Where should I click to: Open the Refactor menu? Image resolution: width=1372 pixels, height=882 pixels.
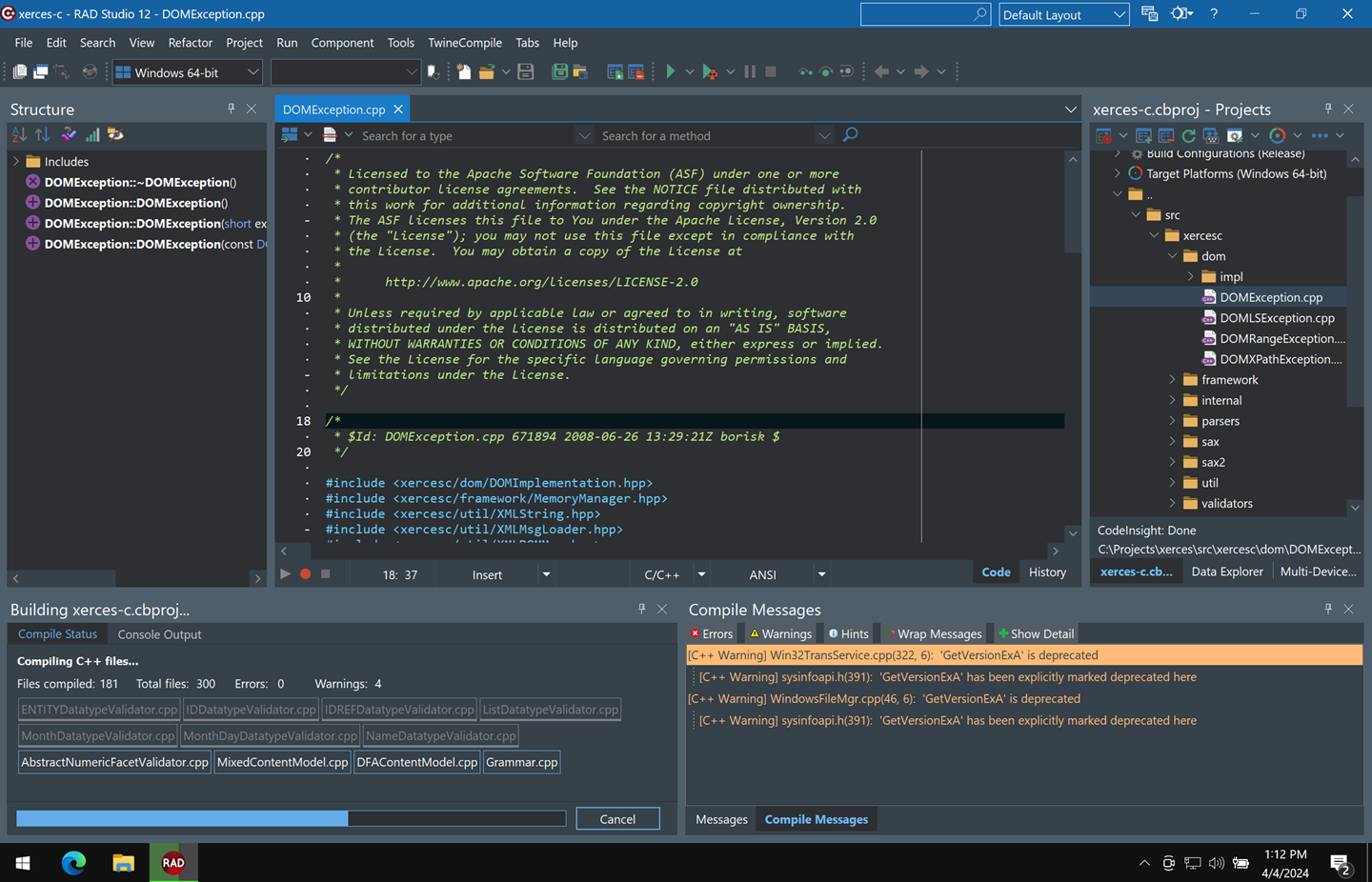tap(191, 43)
